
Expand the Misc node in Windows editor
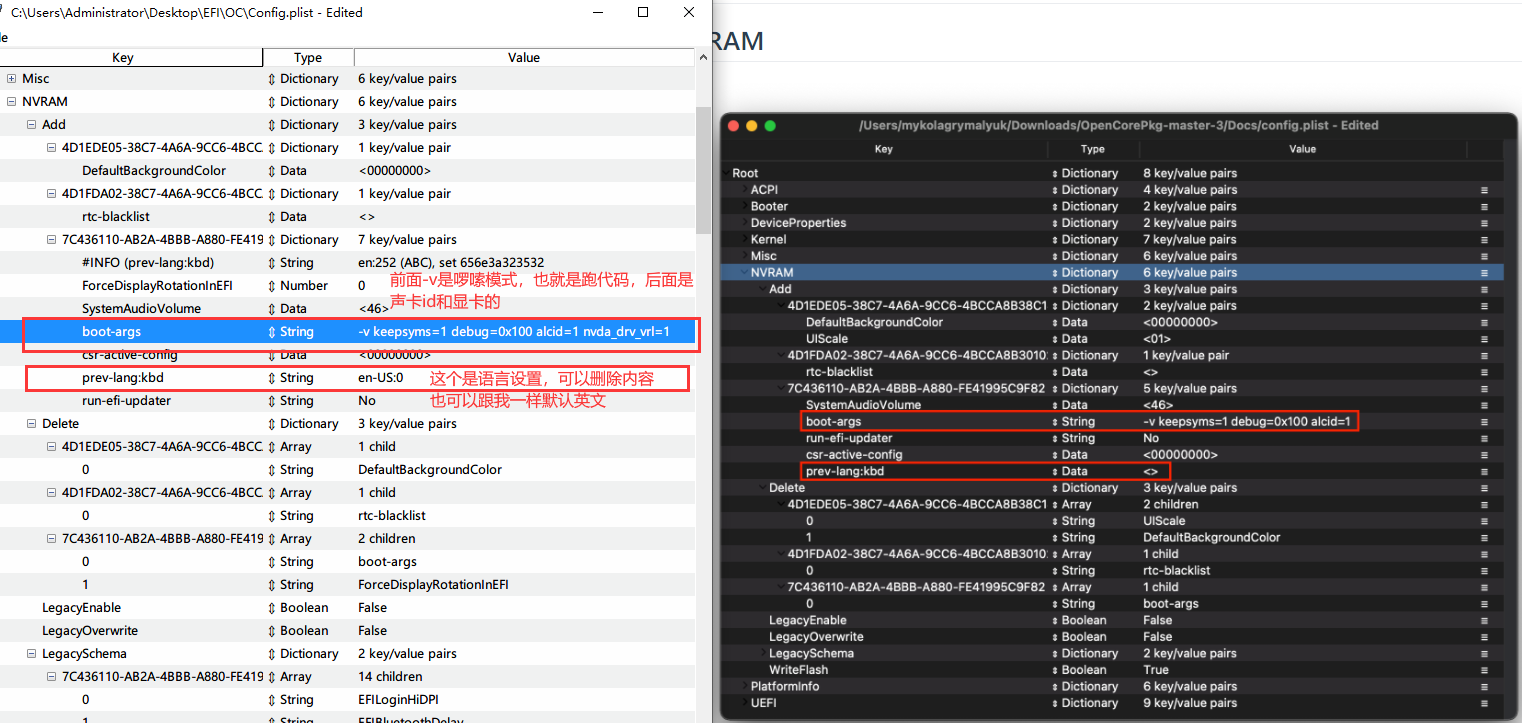11,79
